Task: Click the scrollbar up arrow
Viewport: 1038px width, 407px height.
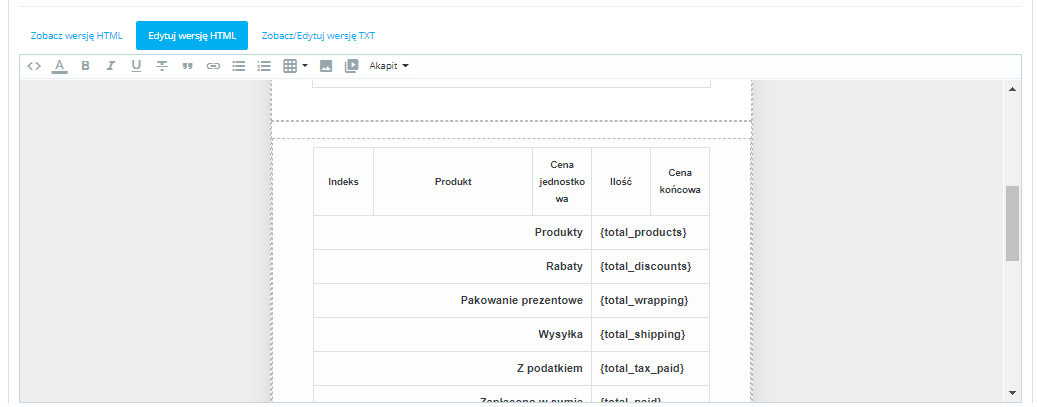Action: pyautogui.click(x=1012, y=90)
